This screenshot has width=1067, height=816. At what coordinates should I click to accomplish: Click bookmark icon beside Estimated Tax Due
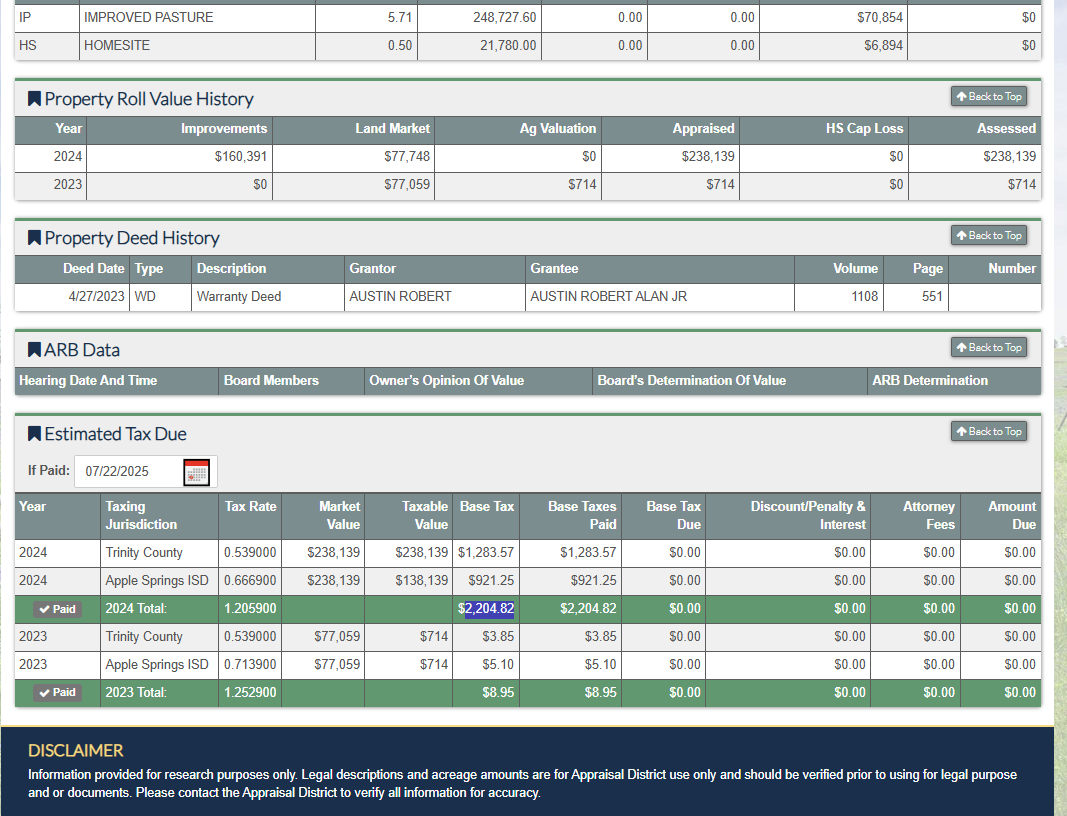(x=34, y=434)
